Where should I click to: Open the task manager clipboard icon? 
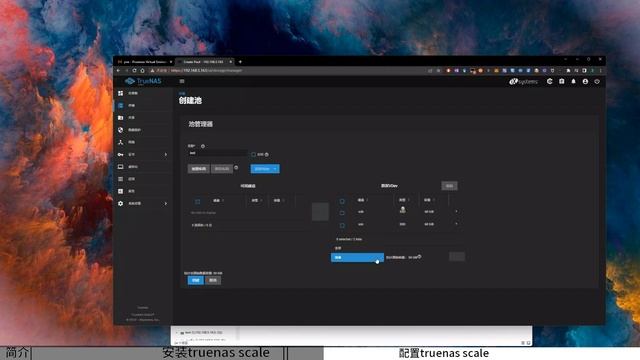pyautogui.click(x=562, y=82)
